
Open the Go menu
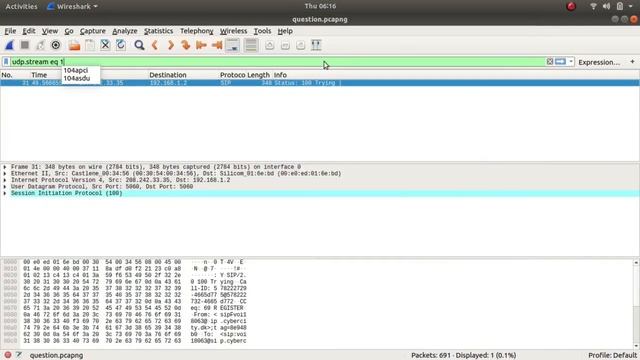pos(69,31)
